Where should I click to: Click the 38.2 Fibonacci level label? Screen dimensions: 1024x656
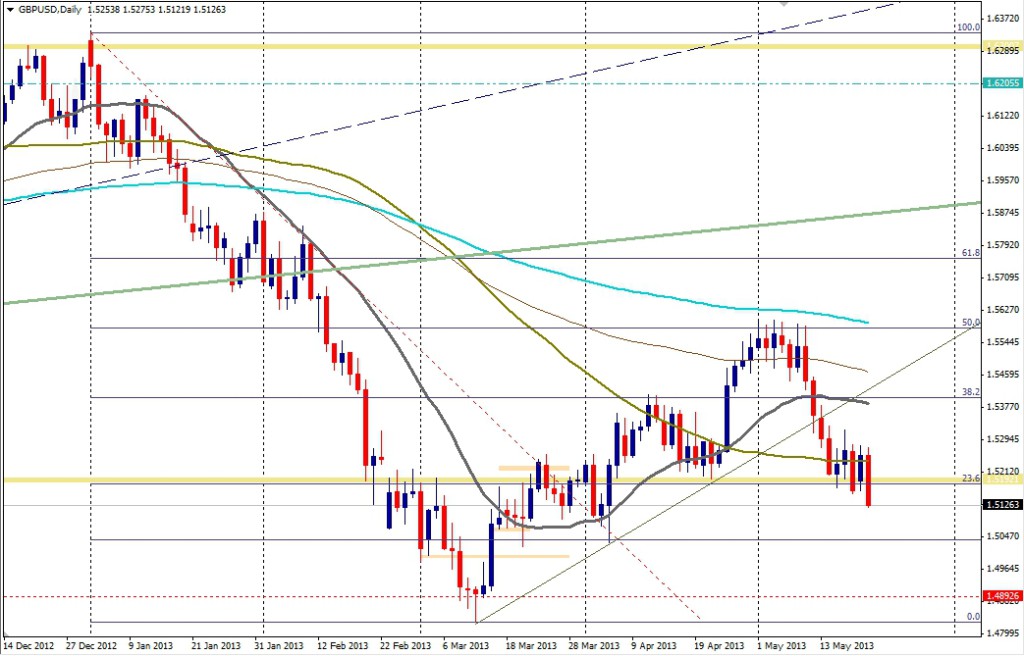tap(969, 393)
